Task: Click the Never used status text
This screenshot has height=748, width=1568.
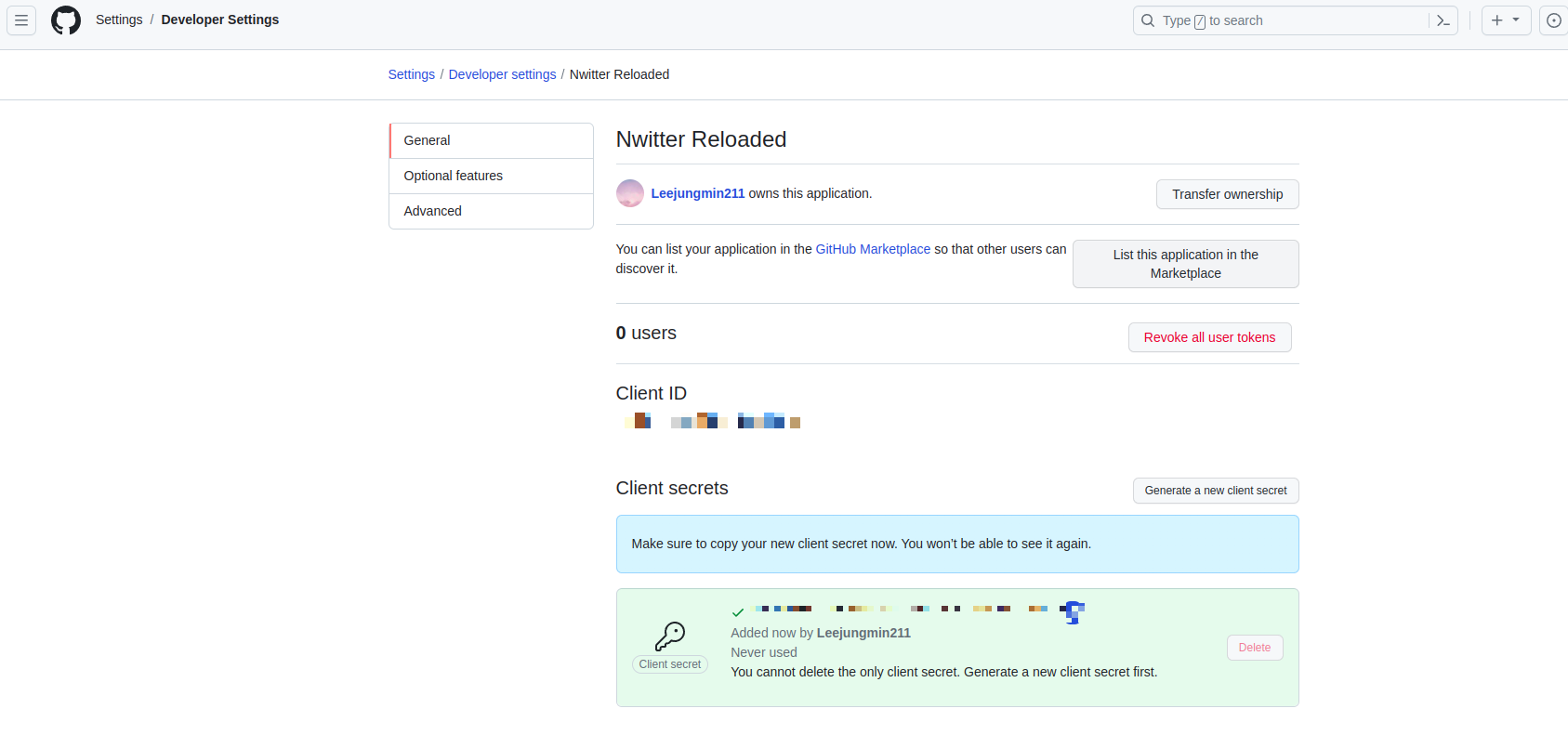Action: click(x=764, y=652)
